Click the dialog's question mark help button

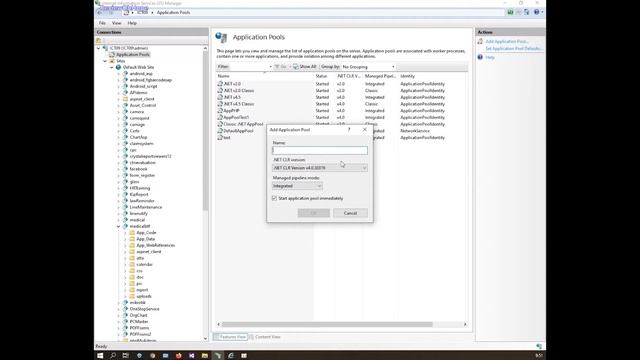pyautogui.click(x=349, y=129)
